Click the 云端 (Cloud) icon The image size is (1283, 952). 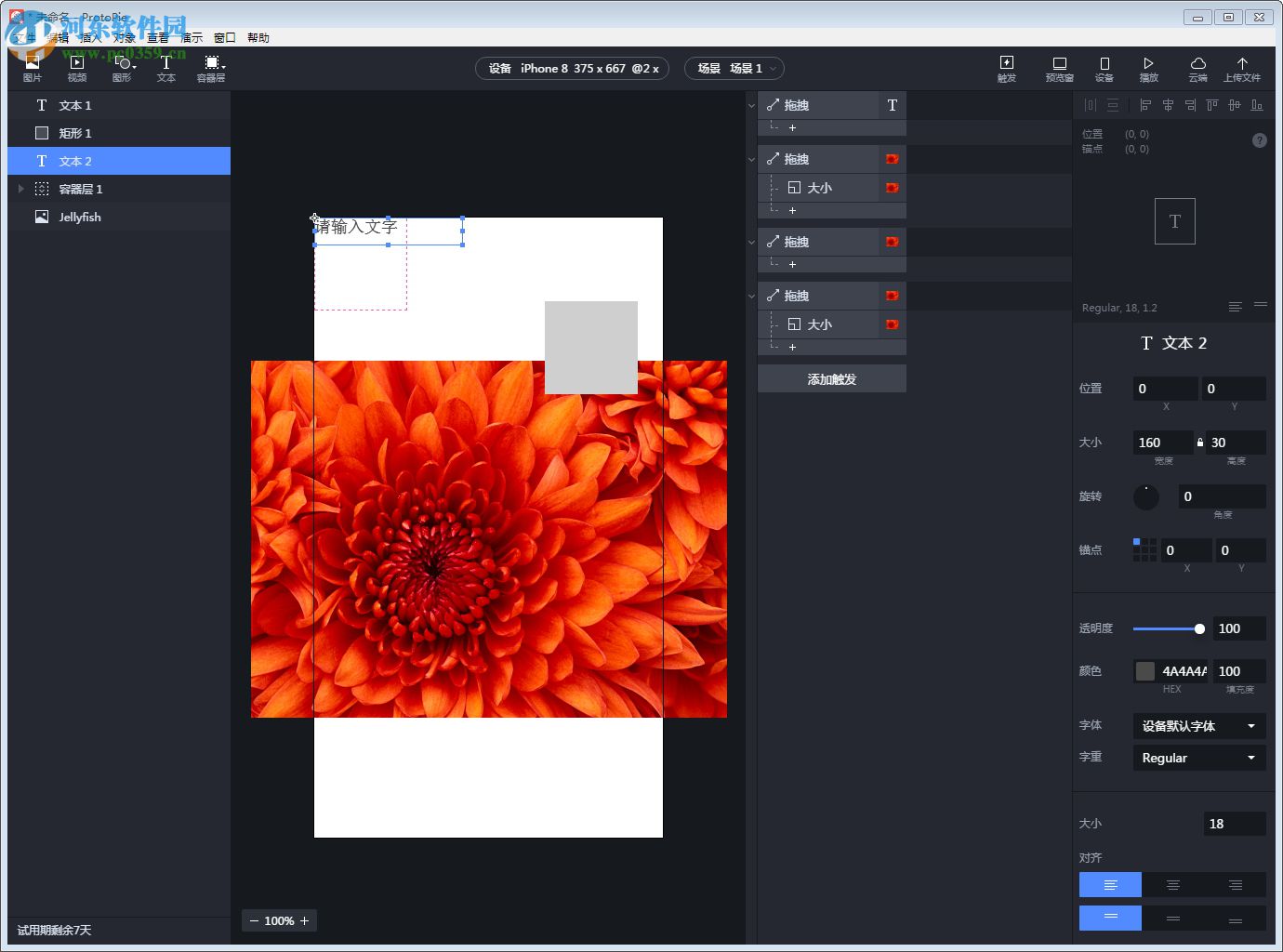(x=1198, y=67)
